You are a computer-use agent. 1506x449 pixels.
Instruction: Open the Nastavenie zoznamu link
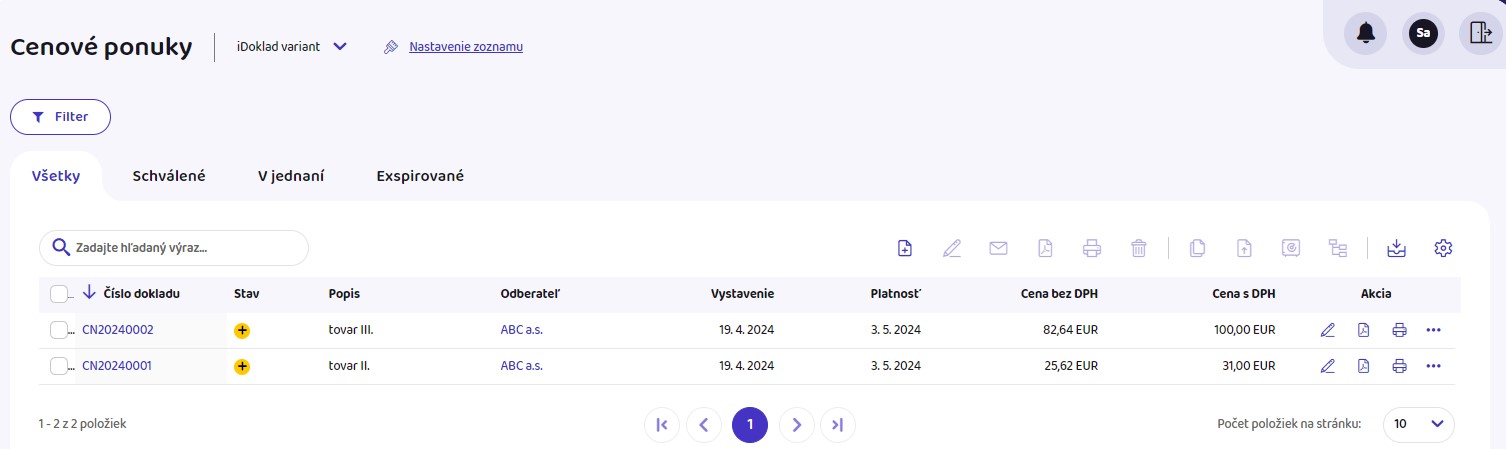point(465,46)
